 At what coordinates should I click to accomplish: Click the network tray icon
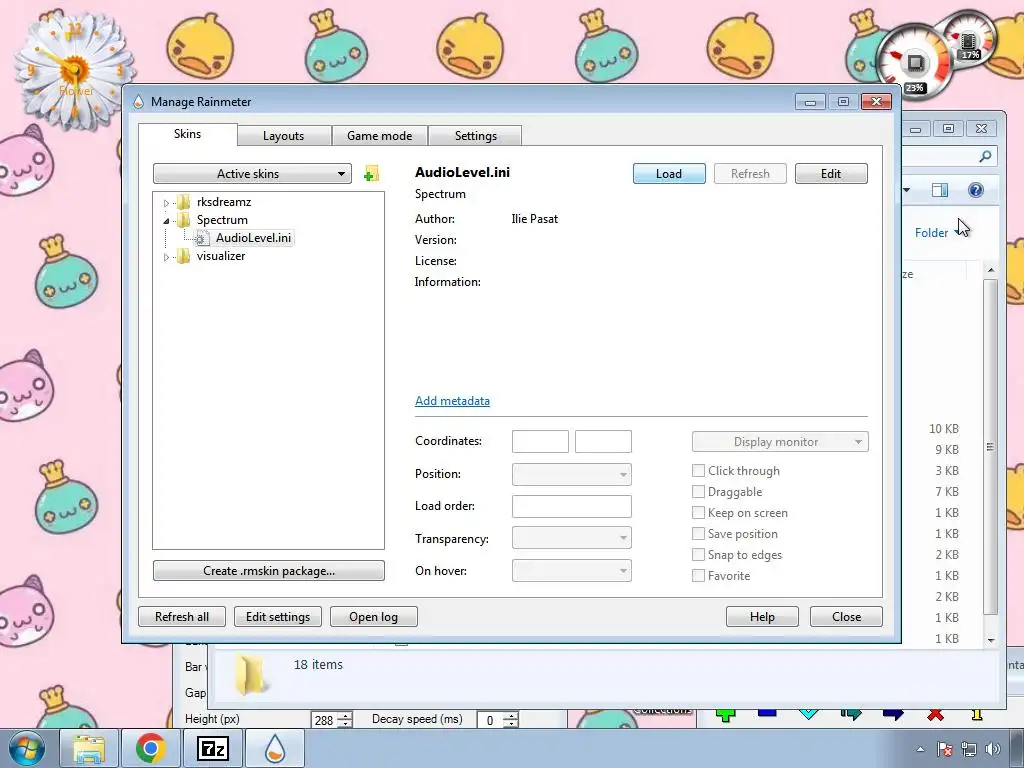click(x=968, y=749)
